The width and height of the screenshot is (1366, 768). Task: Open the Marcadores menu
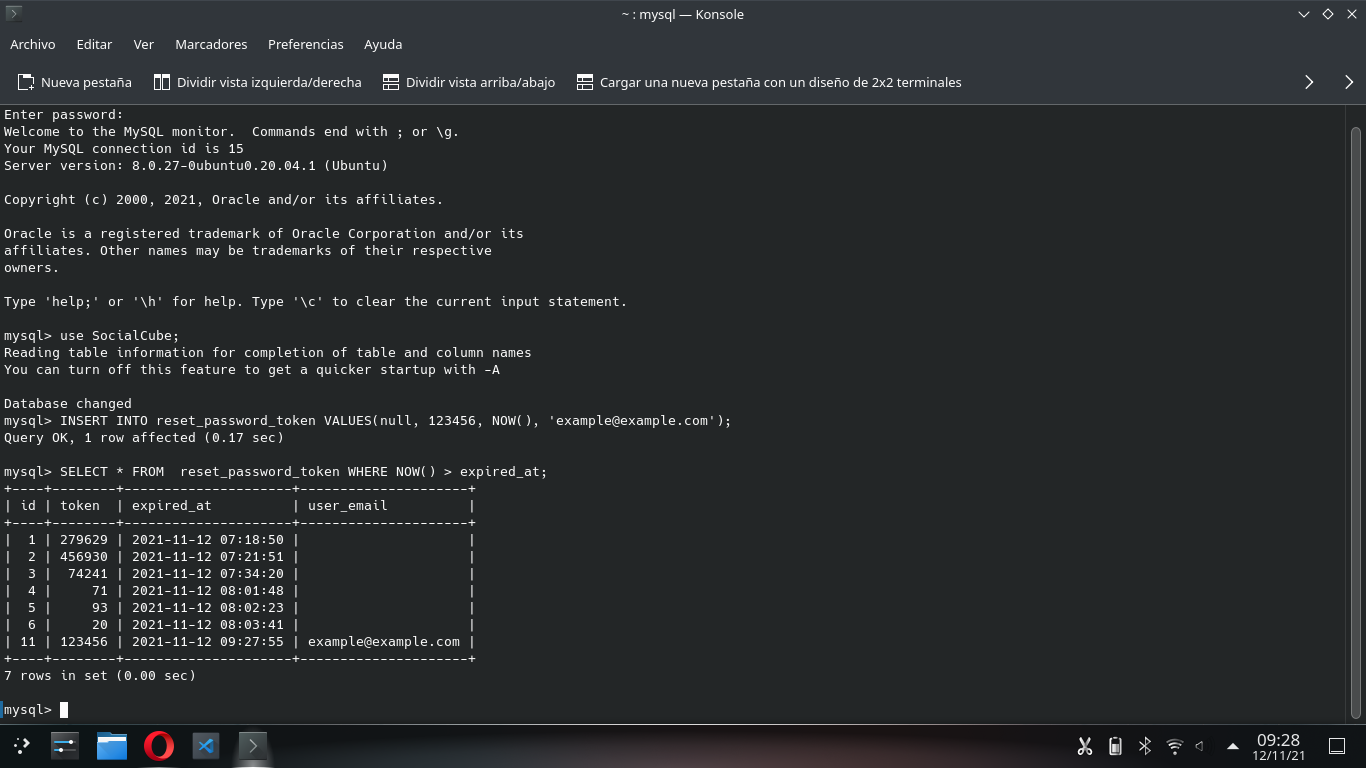pyautogui.click(x=211, y=44)
